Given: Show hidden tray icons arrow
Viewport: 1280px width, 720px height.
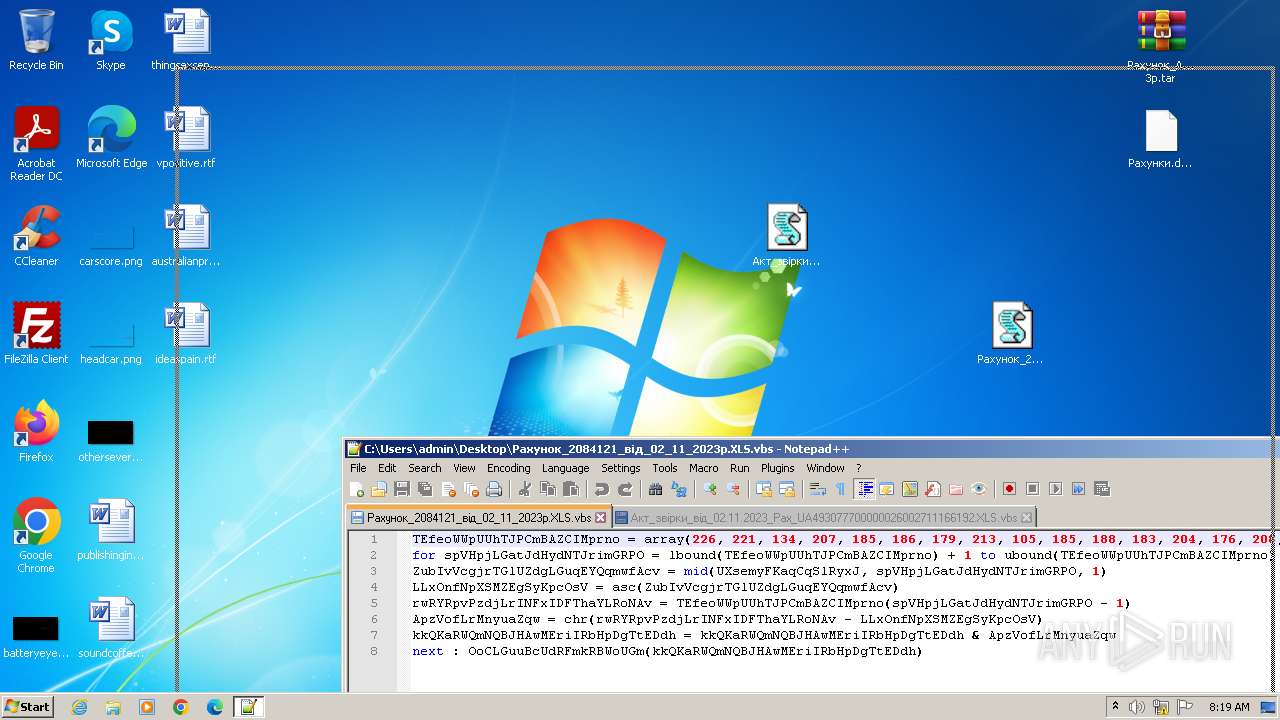Looking at the screenshot, I should click(x=1114, y=707).
